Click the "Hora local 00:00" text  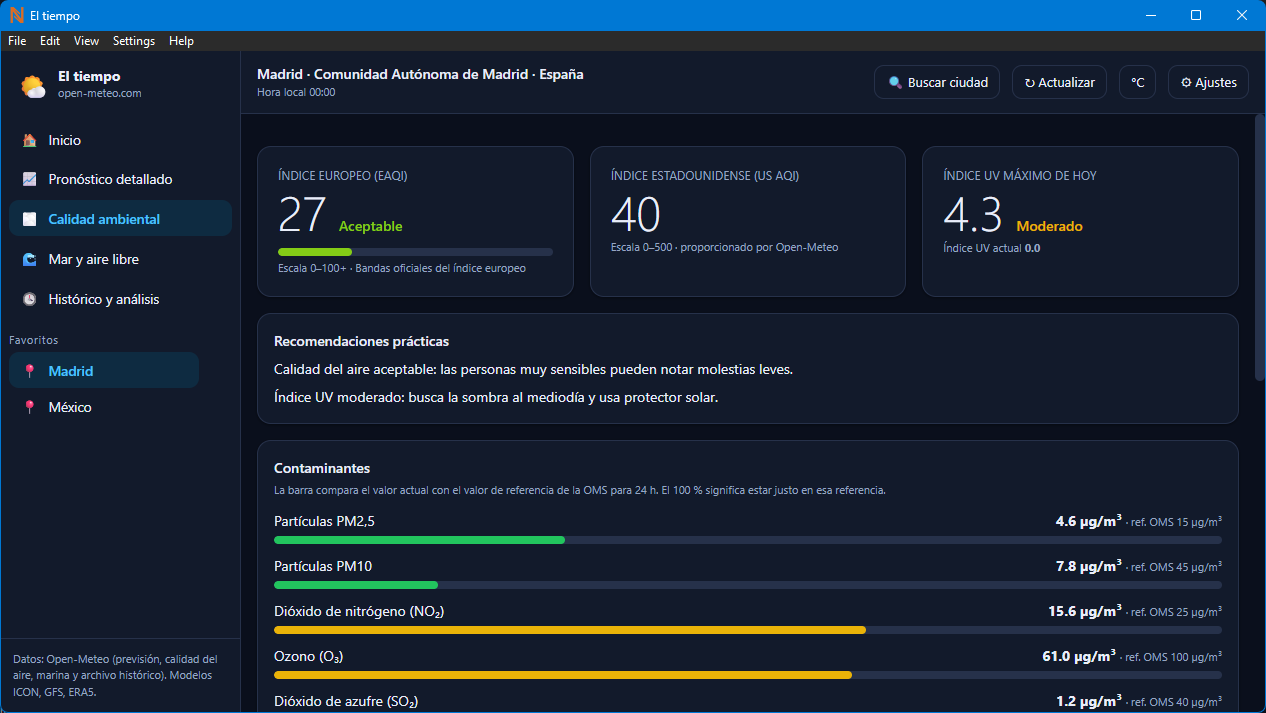tap(296, 93)
